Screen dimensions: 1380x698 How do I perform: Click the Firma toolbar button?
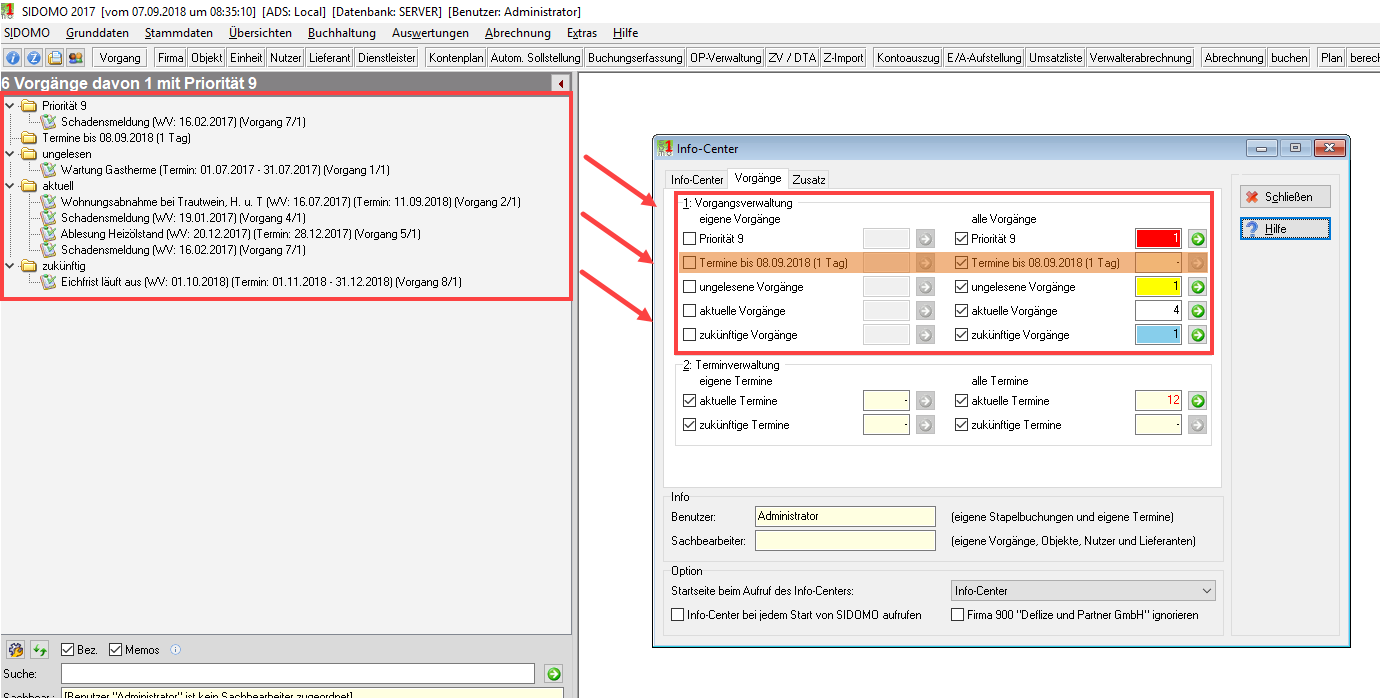[x=171, y=58]
